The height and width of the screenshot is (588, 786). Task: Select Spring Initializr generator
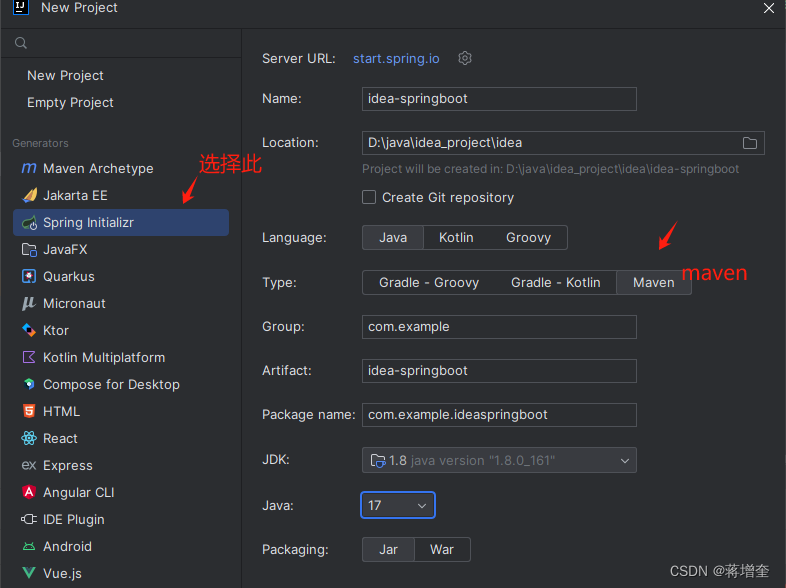(121, 223)
